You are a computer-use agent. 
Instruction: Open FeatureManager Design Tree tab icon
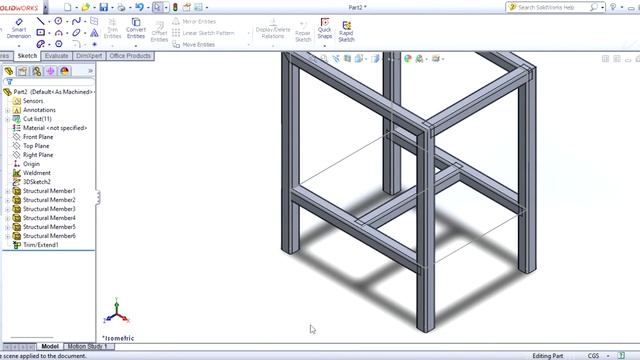(x=9, y=71)
